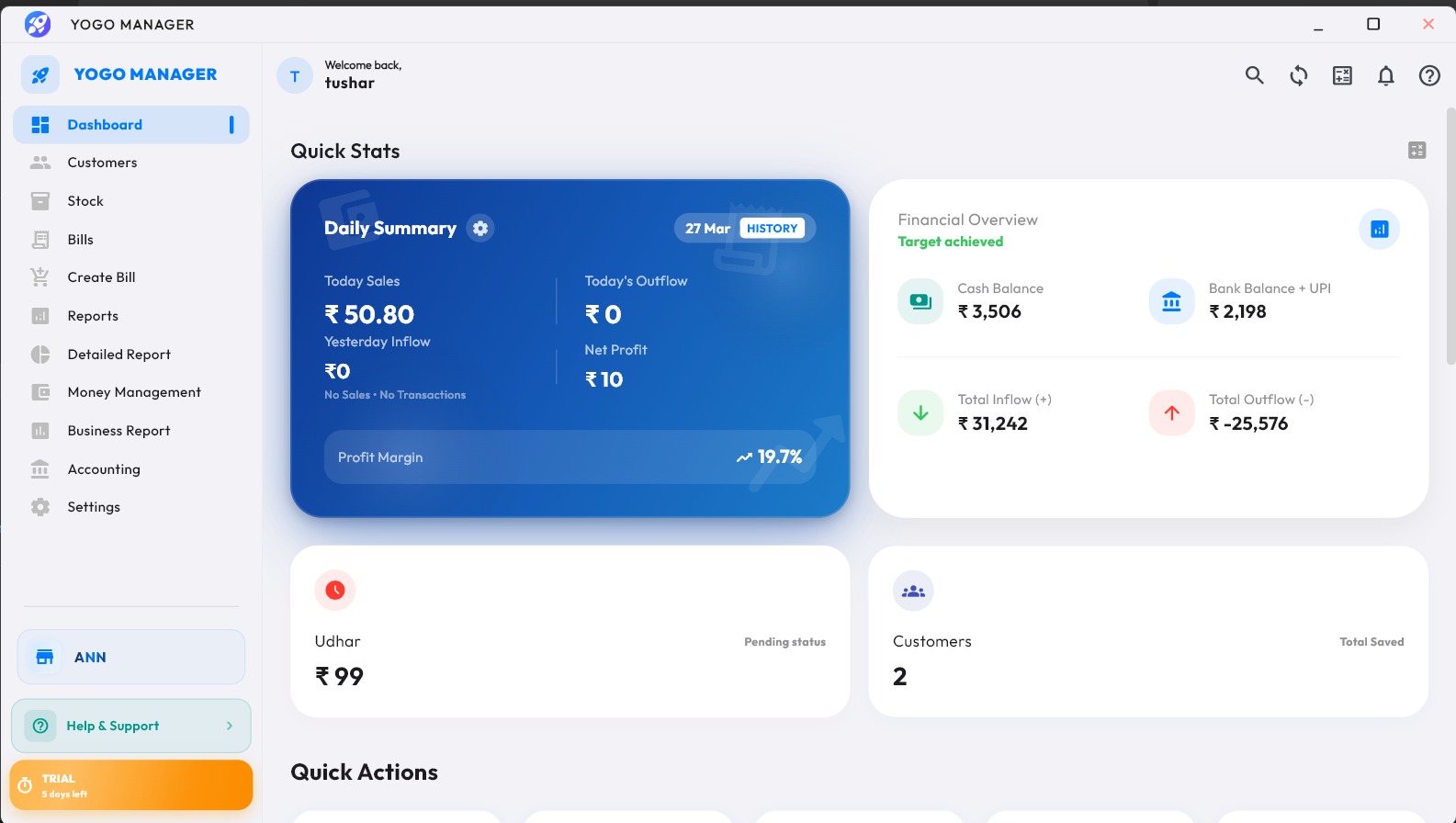This screenshot has width=1456, height=823.
Task: Click the Quick Stats calculator icon
Action: click(x=1416, y=151)
